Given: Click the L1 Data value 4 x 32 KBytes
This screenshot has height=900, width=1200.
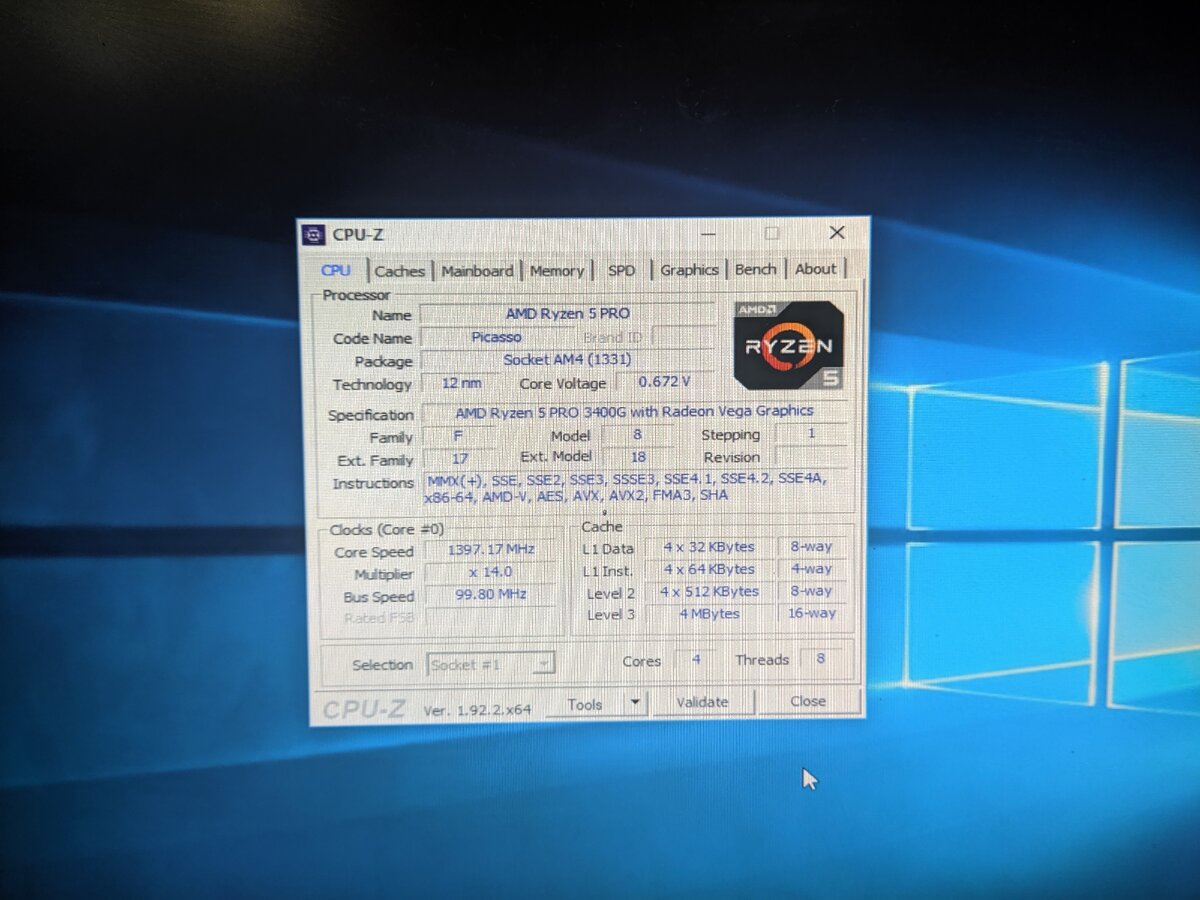Looking at the screenshot, I should 709,547.
